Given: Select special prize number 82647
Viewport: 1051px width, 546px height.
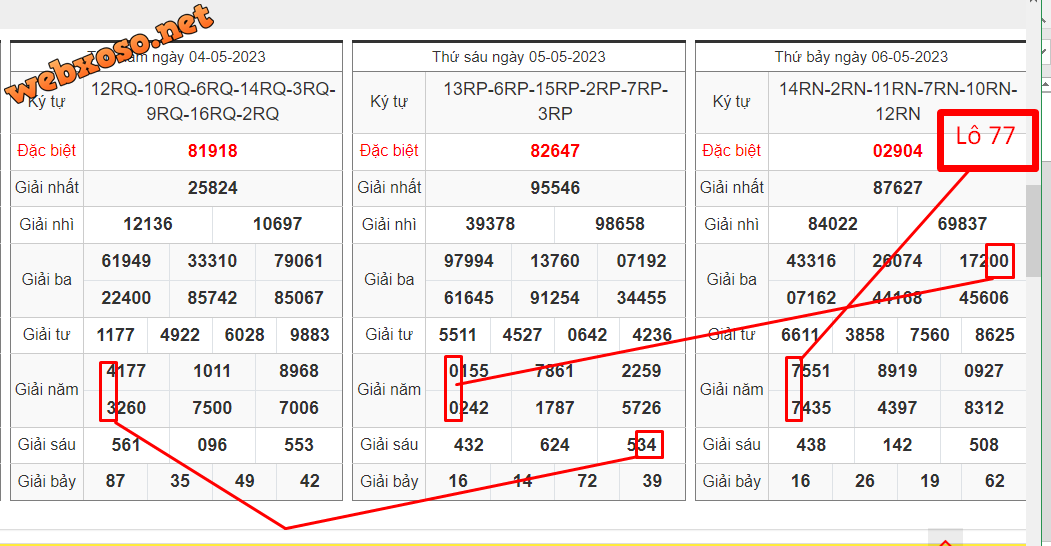Looking at the screenshot, I should pos(554,151).
